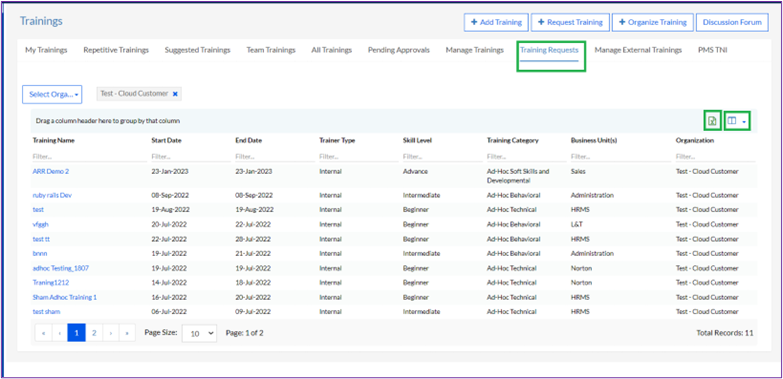Image resolution: width=783 pixels, height=379 pixels.
Task: Sort by Training Name column header
Action: pos(53,140)
